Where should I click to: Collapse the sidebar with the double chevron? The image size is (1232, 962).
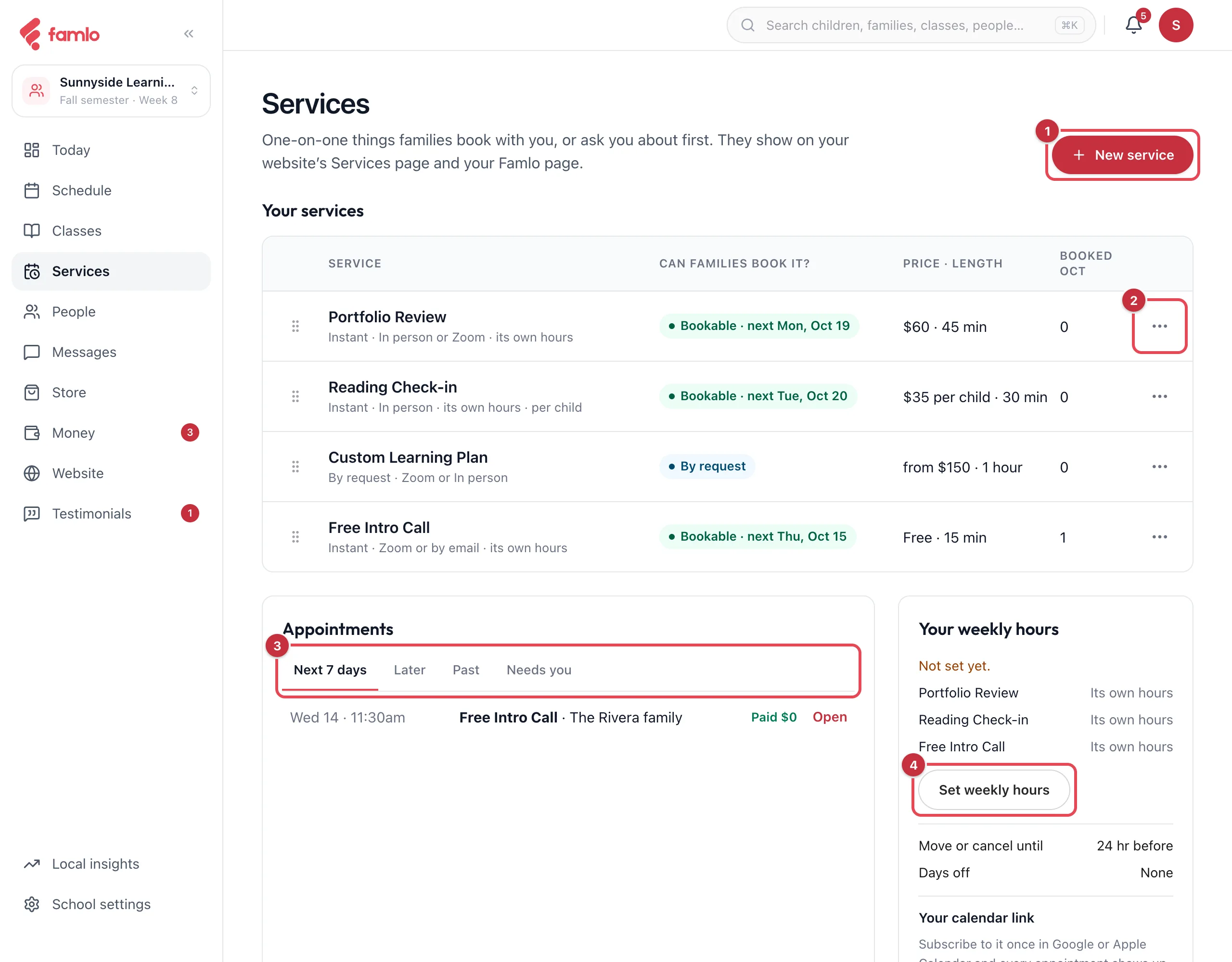[189, 34]
